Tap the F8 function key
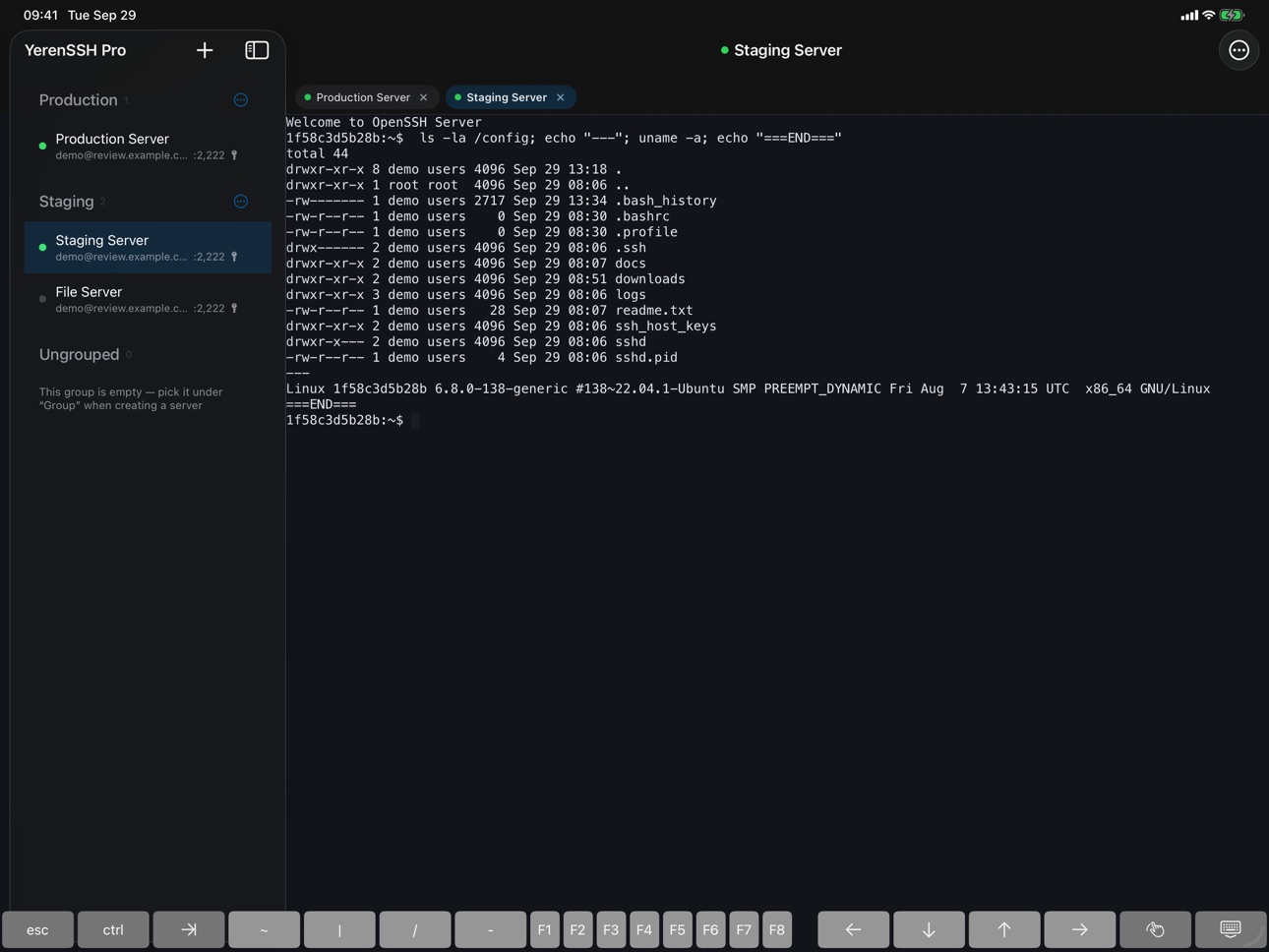The width and height of the screenshot is (1269, 952). pyautogui.click(x=777, y=929)
